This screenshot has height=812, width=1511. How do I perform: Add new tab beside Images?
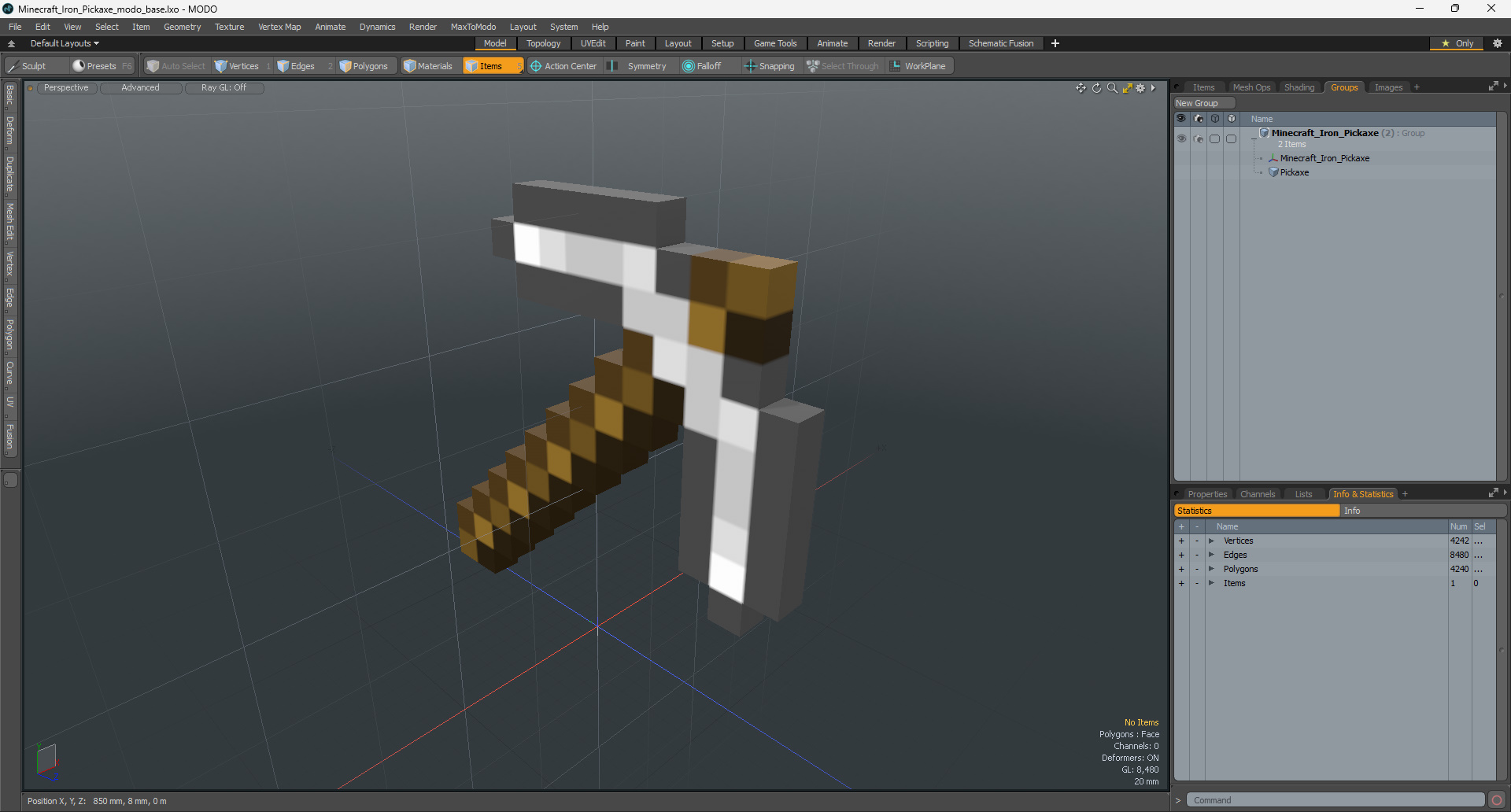point(1417,87)
